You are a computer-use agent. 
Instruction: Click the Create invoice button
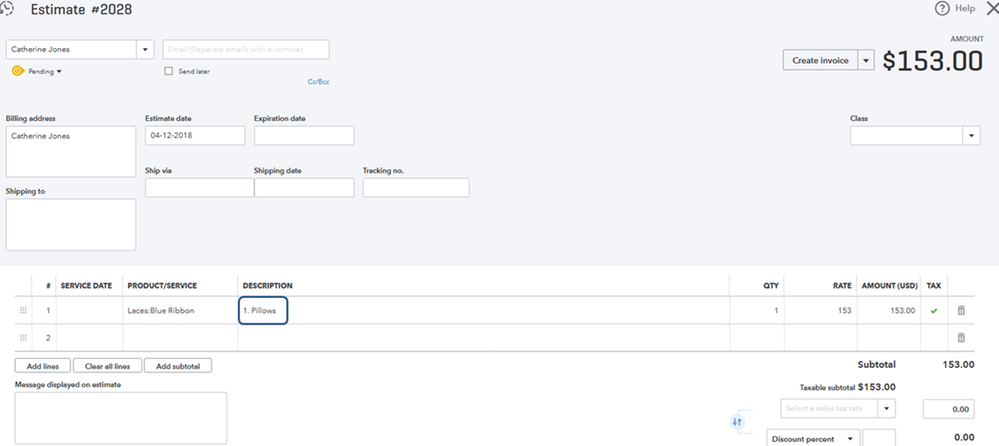tap(821, 61)
